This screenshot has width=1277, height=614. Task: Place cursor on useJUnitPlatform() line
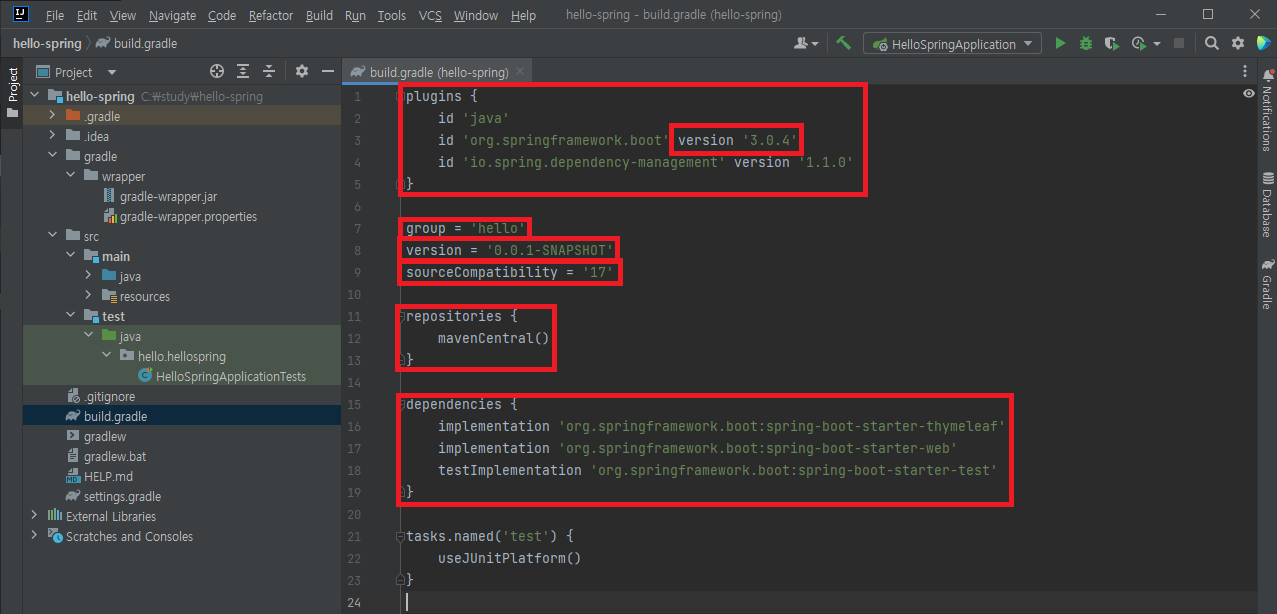pyautogui.click(x=509, y=558)
